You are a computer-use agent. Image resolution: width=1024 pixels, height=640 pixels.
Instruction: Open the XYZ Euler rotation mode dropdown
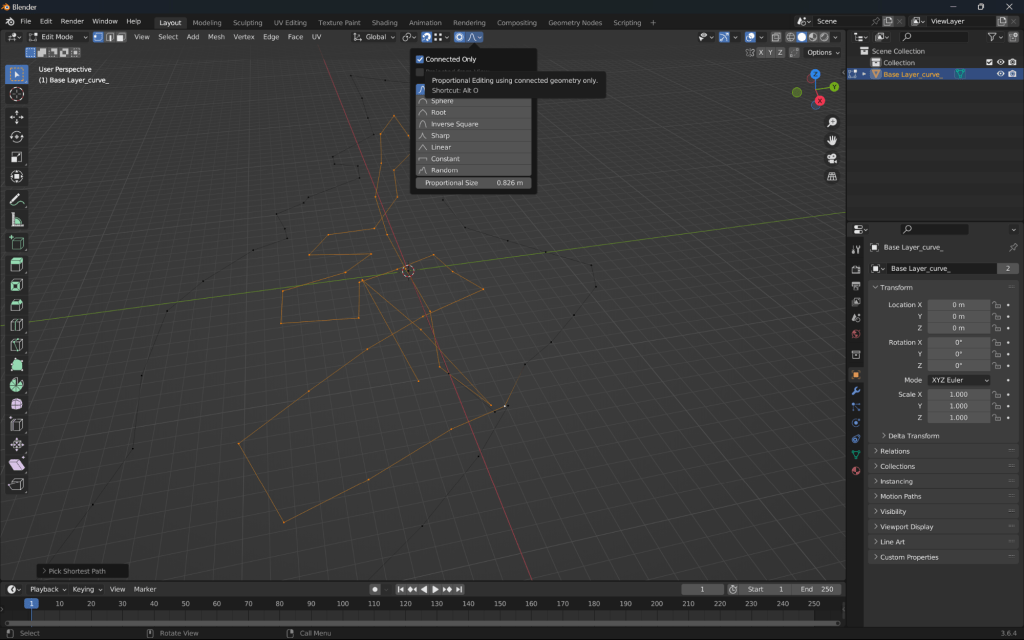point(959,380)
